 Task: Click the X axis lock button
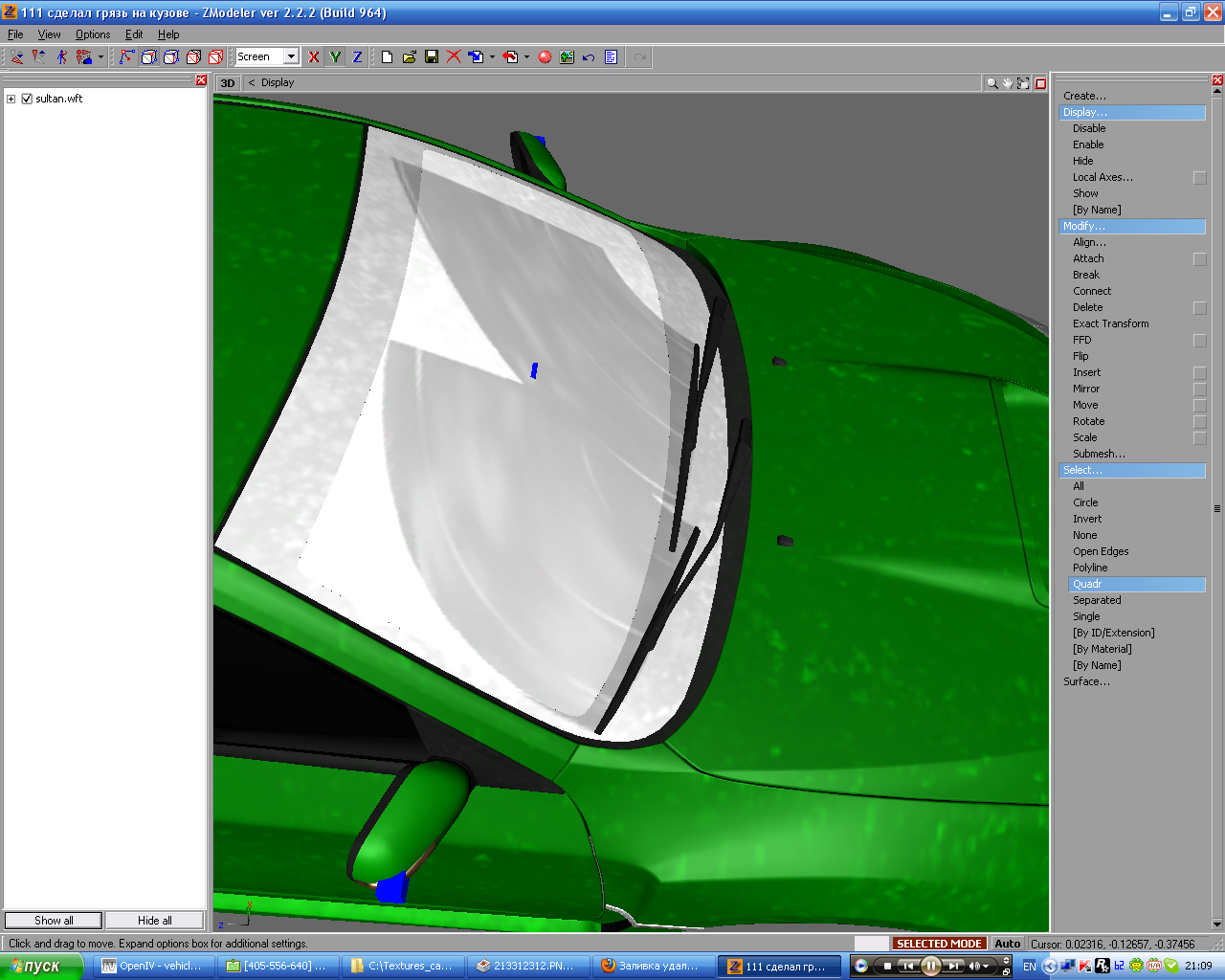[313, 57]
